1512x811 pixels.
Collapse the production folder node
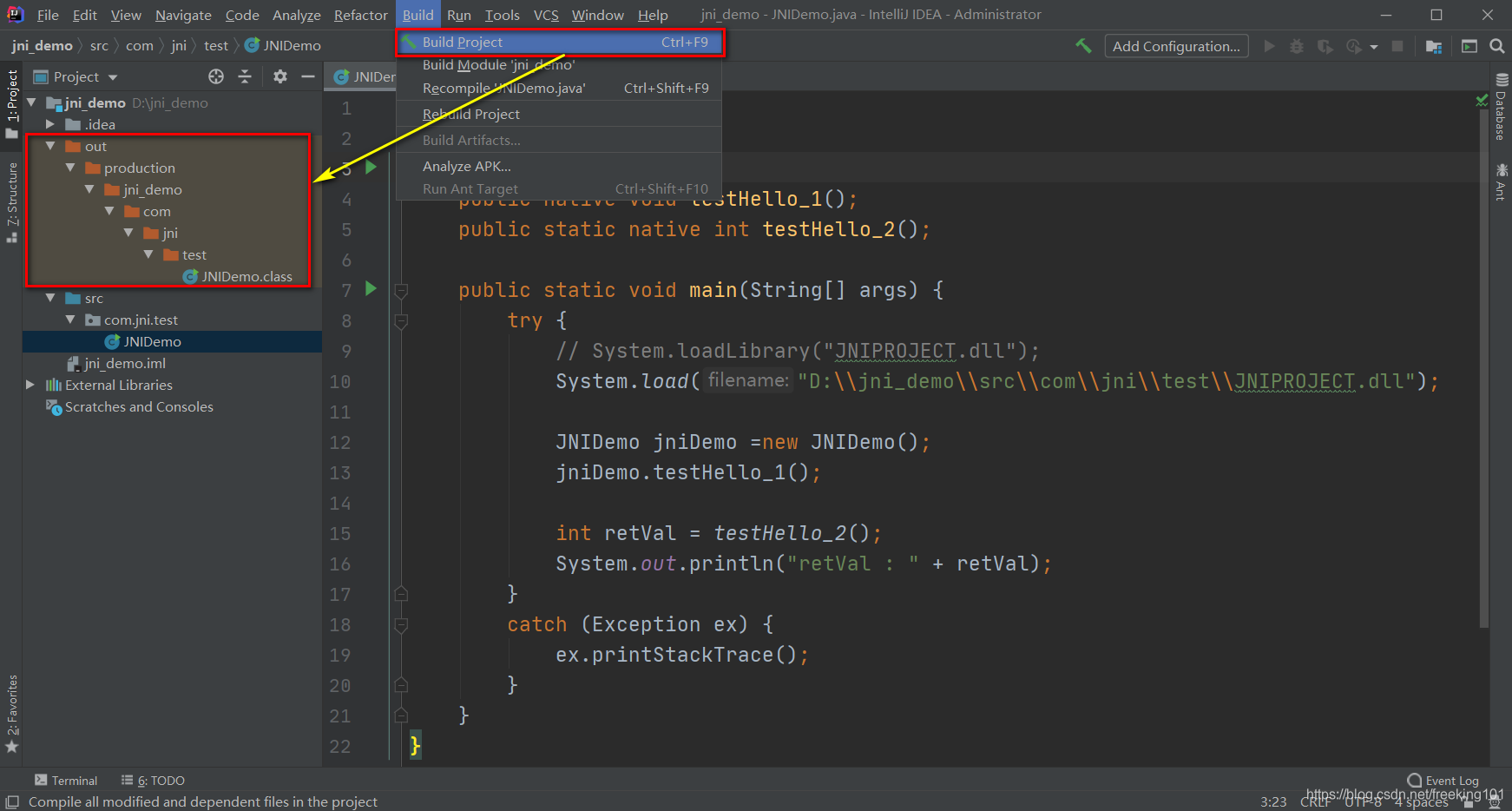click(x=70, y=168)
